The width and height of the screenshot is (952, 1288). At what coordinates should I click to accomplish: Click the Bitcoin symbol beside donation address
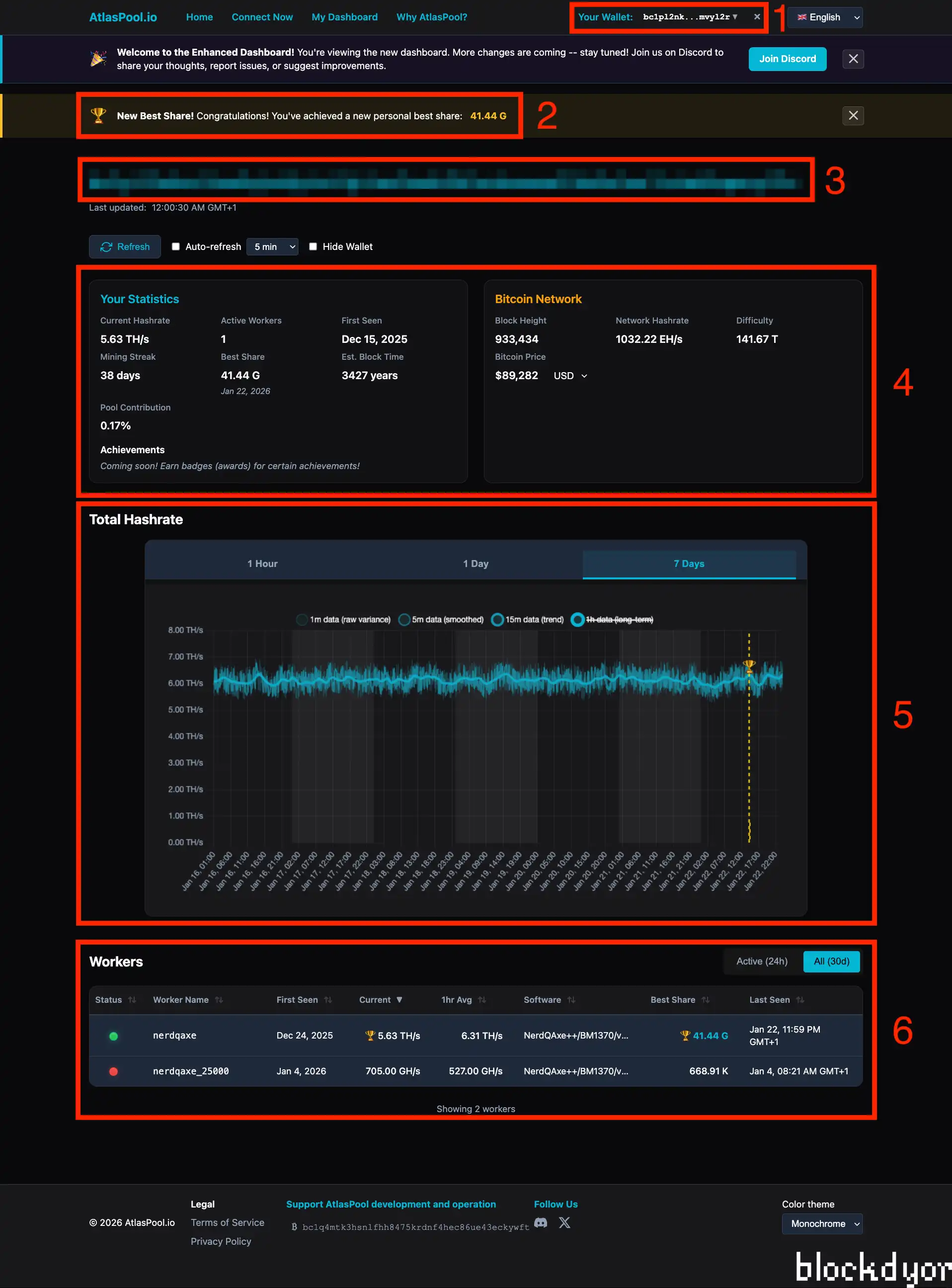coord(294,1226)
